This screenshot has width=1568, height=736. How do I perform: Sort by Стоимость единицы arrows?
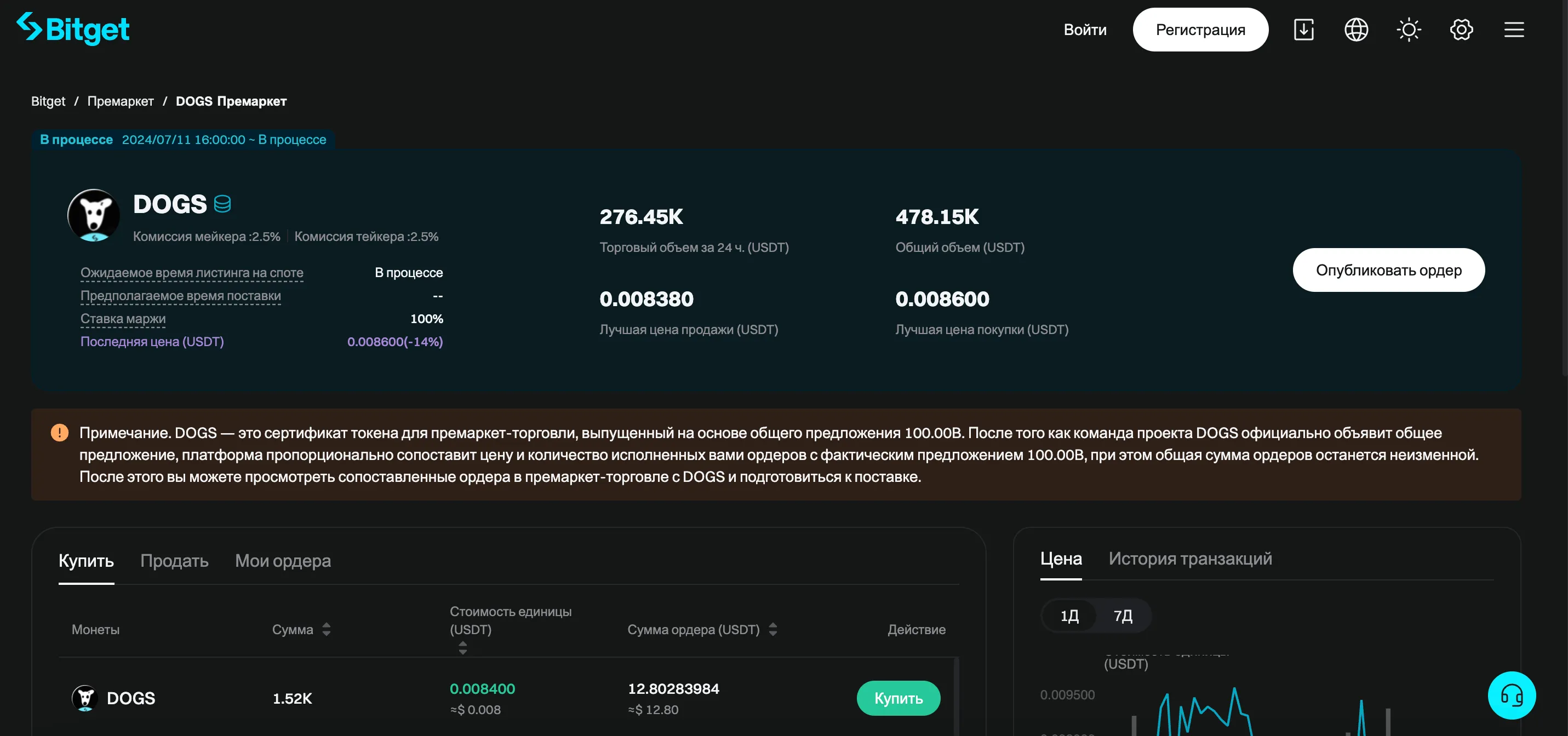pos(462,648)
